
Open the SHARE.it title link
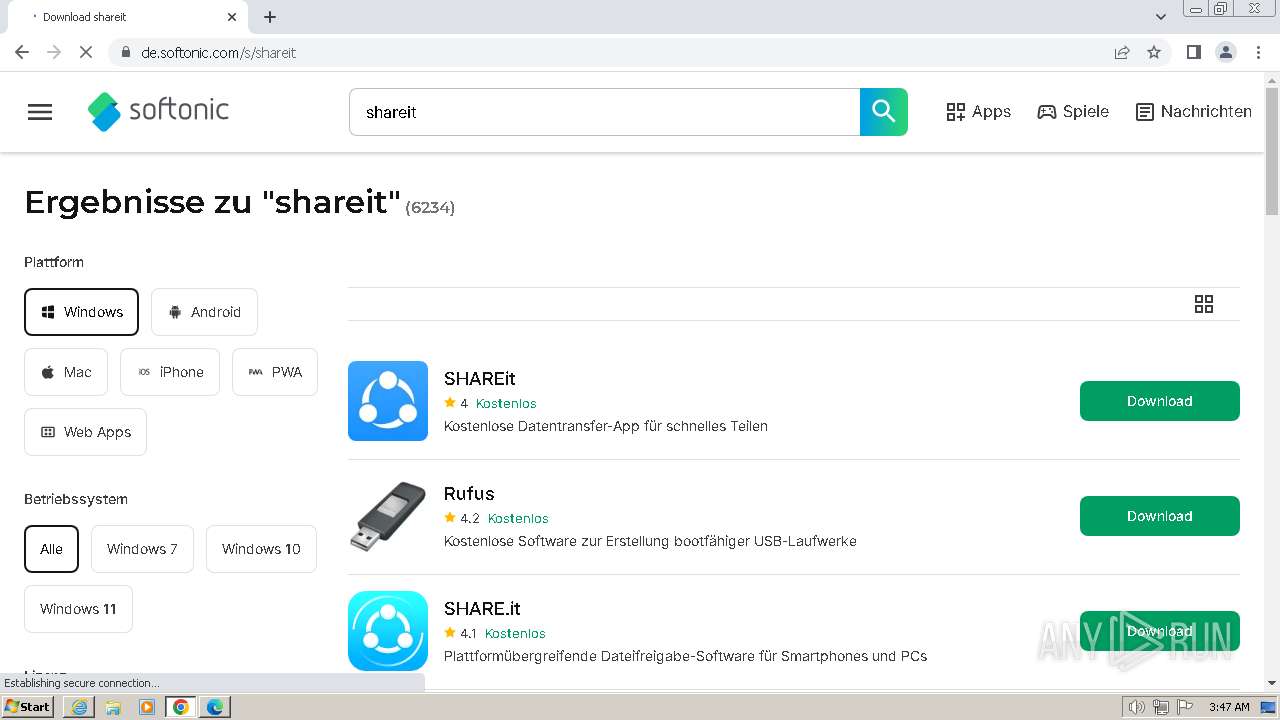pyautogui.click(x=482, y=609)
